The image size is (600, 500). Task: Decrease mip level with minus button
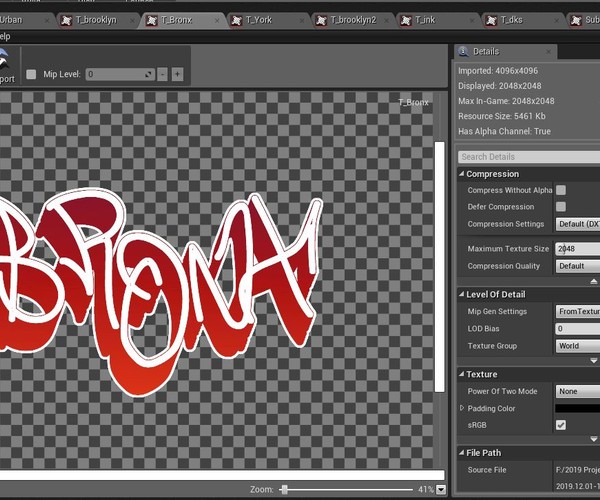click(x=162, y=74)
